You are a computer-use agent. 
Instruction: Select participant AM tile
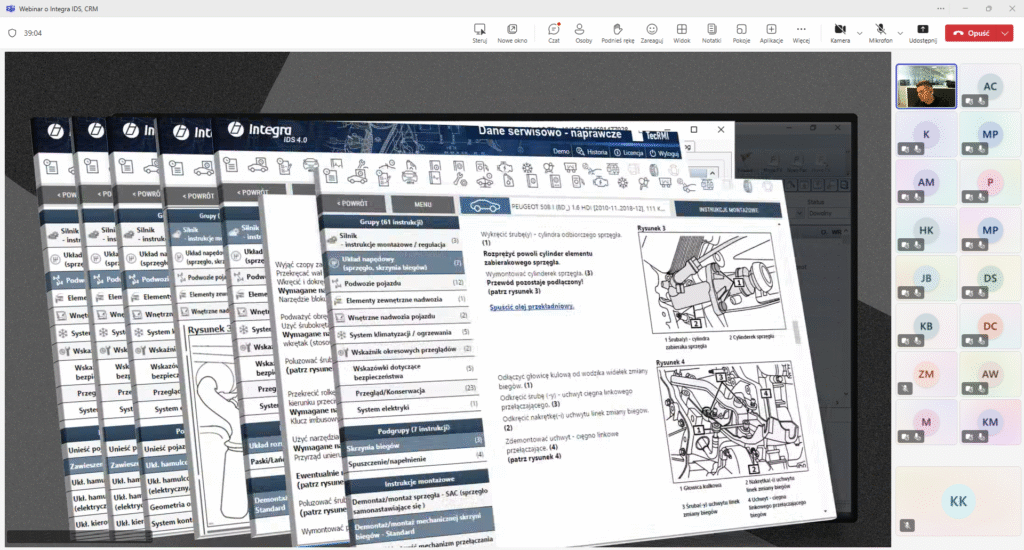[926, 182]
